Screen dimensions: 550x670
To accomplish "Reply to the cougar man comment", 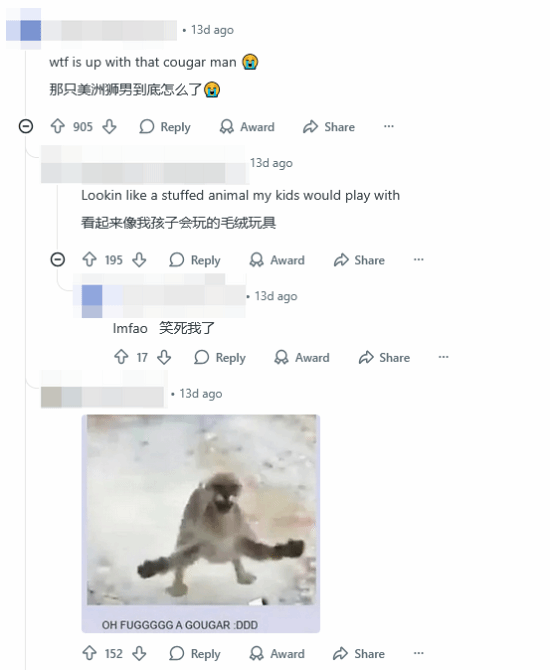I will pos(165,127).
